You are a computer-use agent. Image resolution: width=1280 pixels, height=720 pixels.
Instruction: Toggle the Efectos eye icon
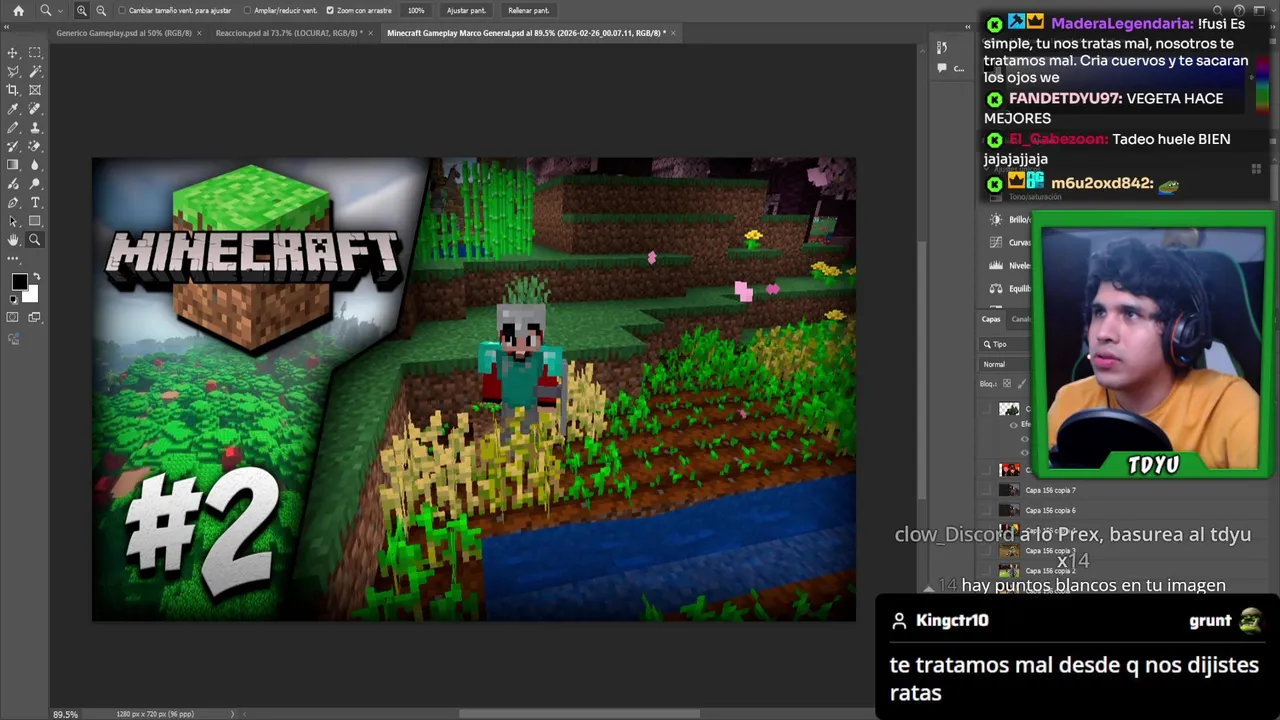pyautogui.click(x=1013, y=425)
